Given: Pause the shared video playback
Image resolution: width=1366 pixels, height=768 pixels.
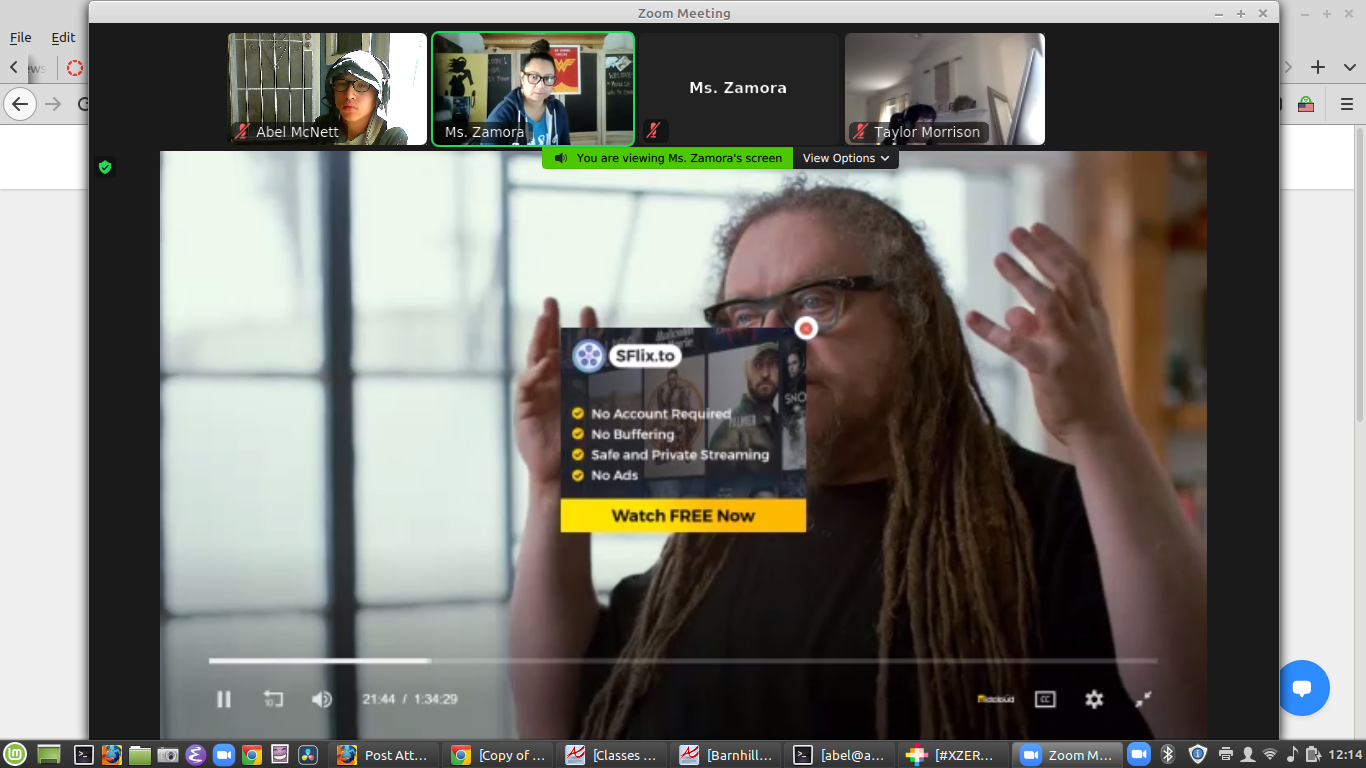Looking at the screenshot, I should (x=224, y=699).
